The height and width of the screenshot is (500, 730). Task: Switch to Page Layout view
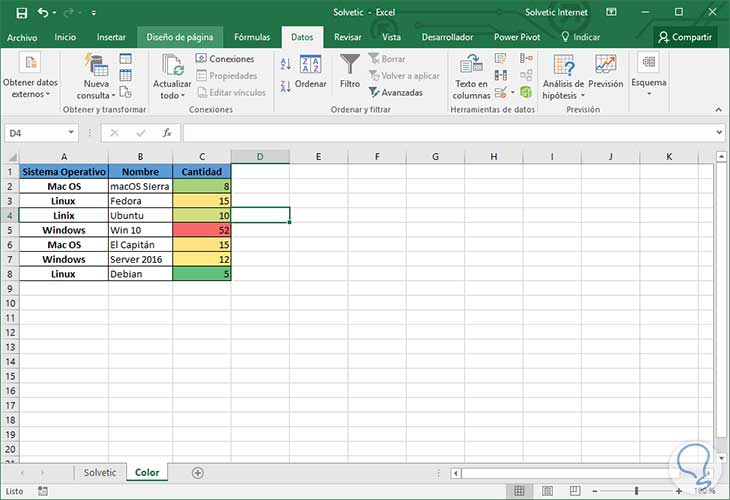click(548, 491)
